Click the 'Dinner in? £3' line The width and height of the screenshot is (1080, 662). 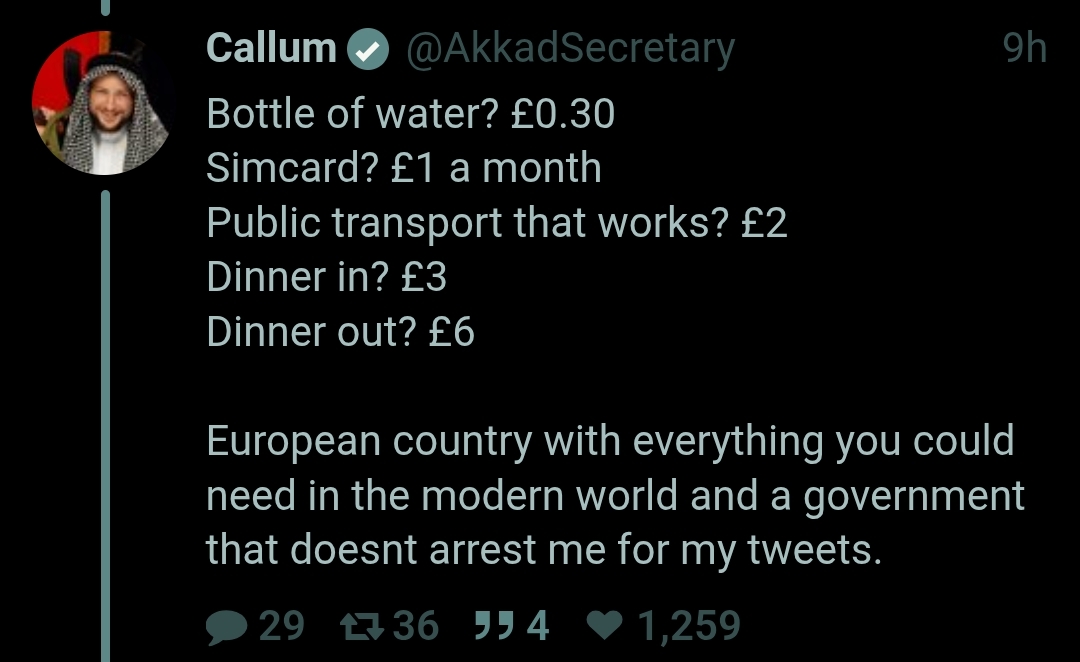(x=326, y=277)
